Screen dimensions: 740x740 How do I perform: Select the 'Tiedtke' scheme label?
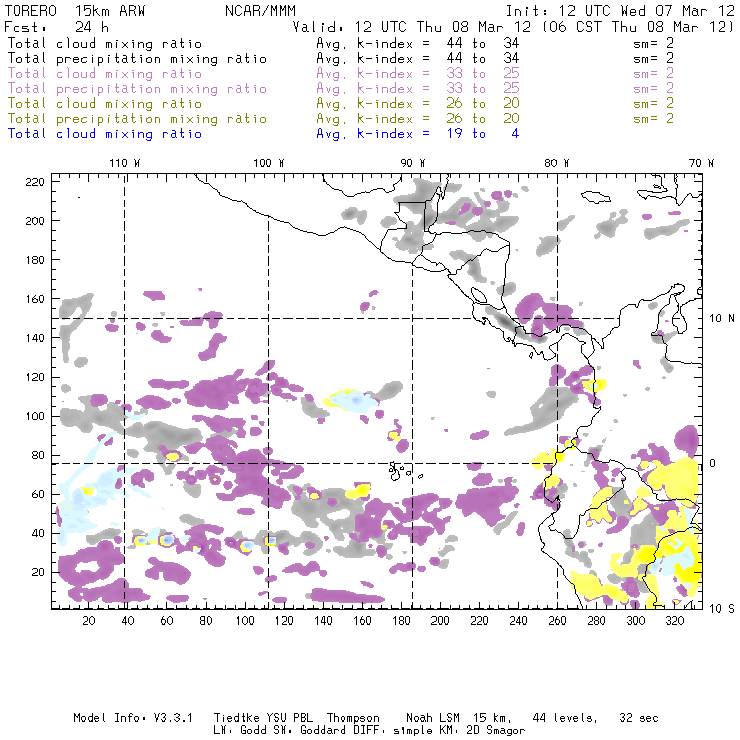click(237, 718)
